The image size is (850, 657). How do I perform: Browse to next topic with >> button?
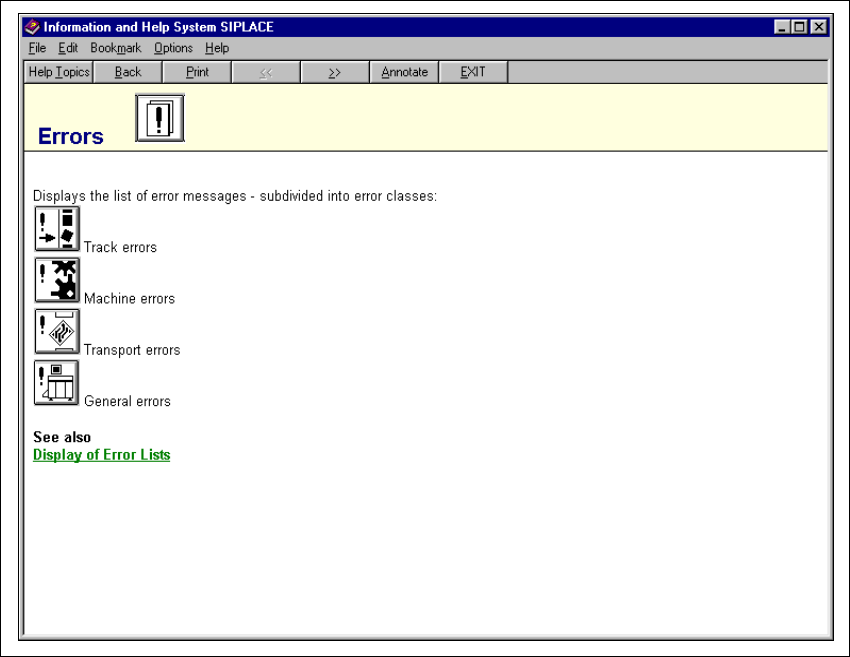tap(335, 72)
